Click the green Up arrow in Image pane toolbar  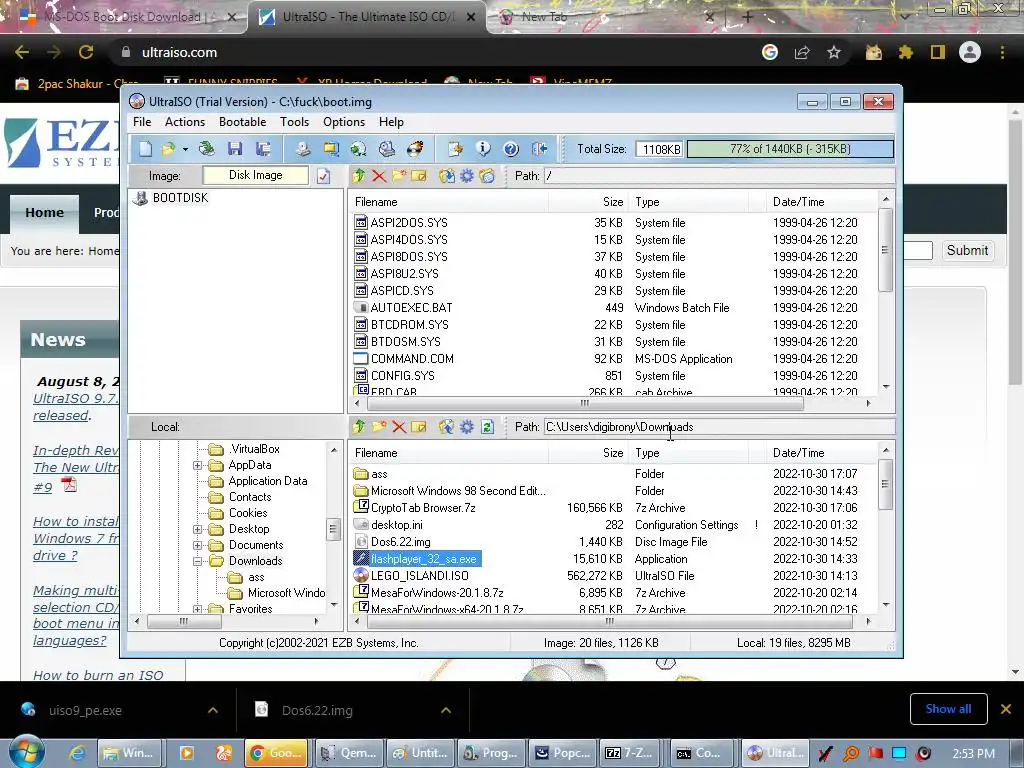click(x=359, y=176)
